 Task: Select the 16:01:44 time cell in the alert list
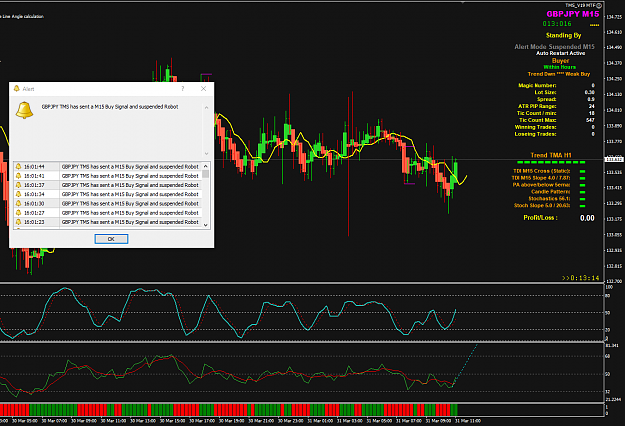pyautogui.click(x=34, y=167)
